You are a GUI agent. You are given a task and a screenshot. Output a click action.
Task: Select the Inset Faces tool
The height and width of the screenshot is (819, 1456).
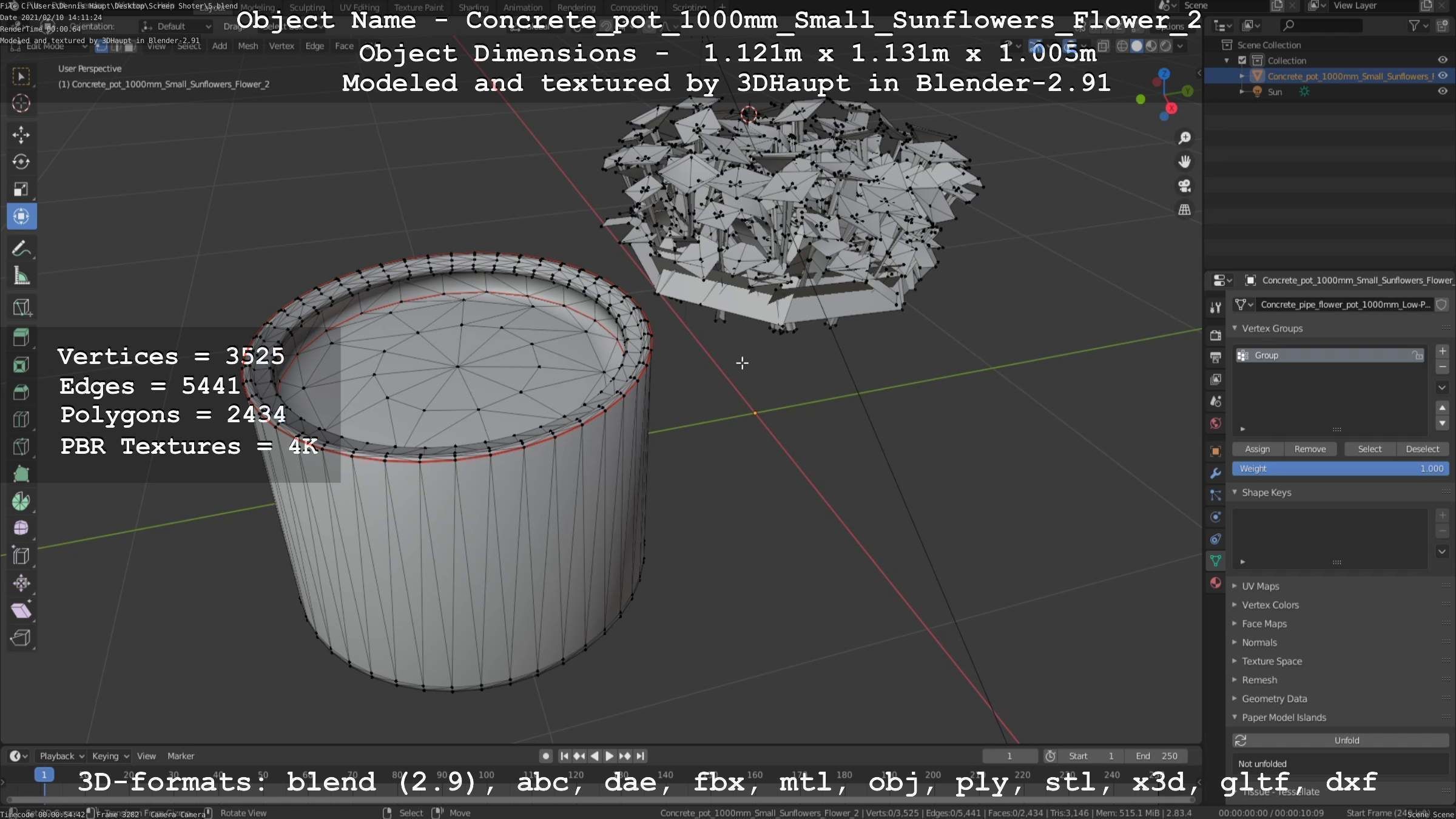pos(21,365)
